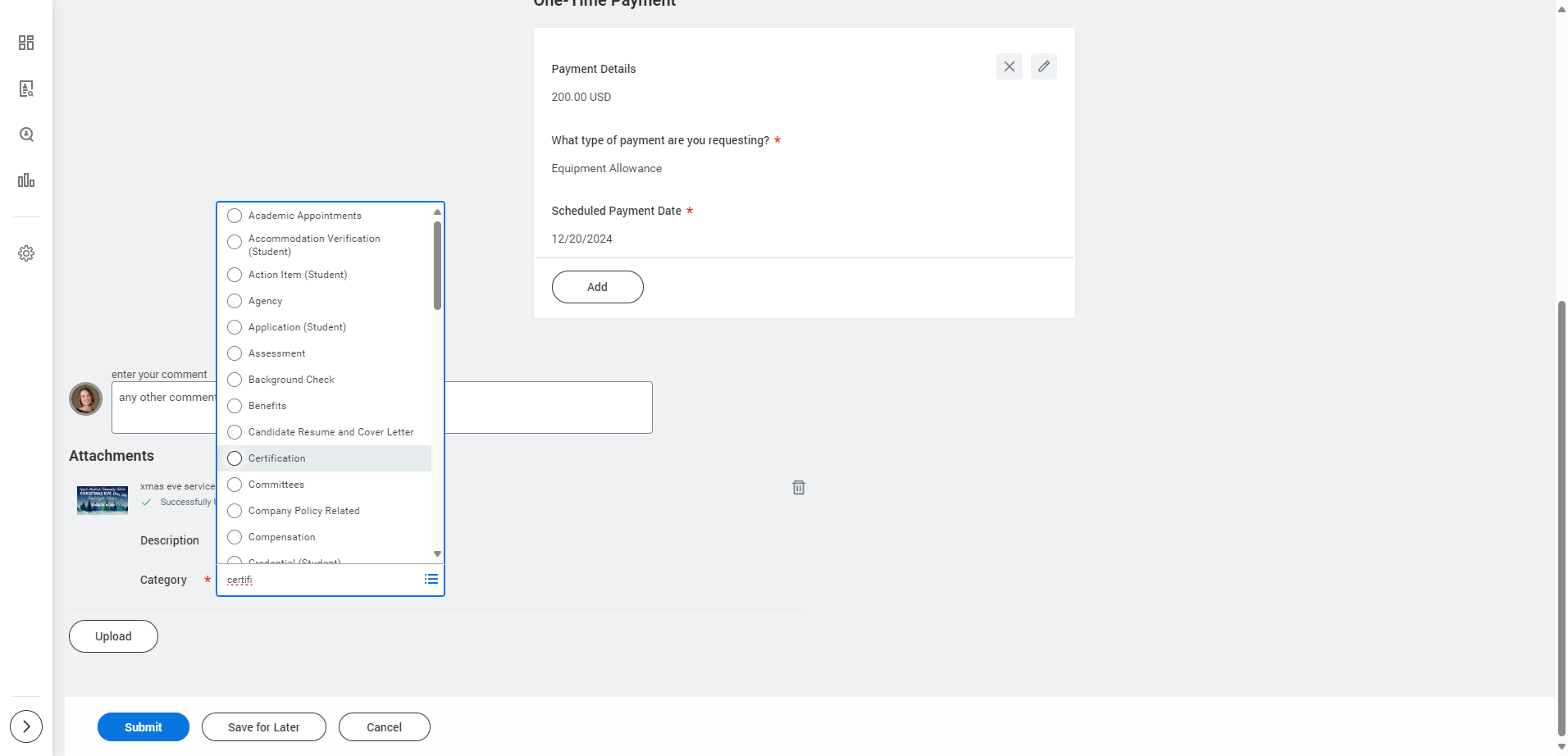Open the document search icon in sidebar

pos(26,89)
